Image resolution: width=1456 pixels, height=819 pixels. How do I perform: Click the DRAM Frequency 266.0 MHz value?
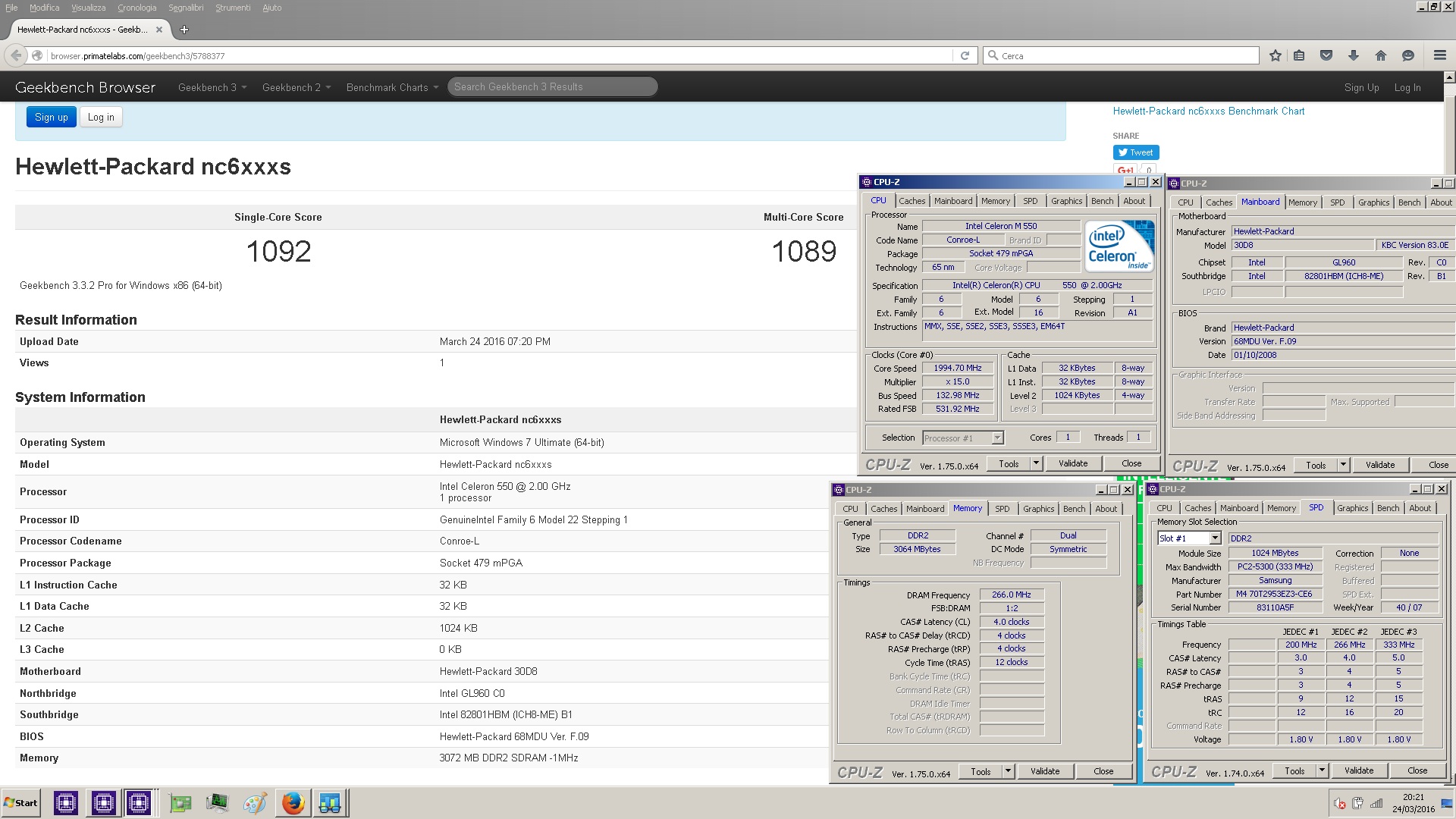click(x=1012, y=595)
